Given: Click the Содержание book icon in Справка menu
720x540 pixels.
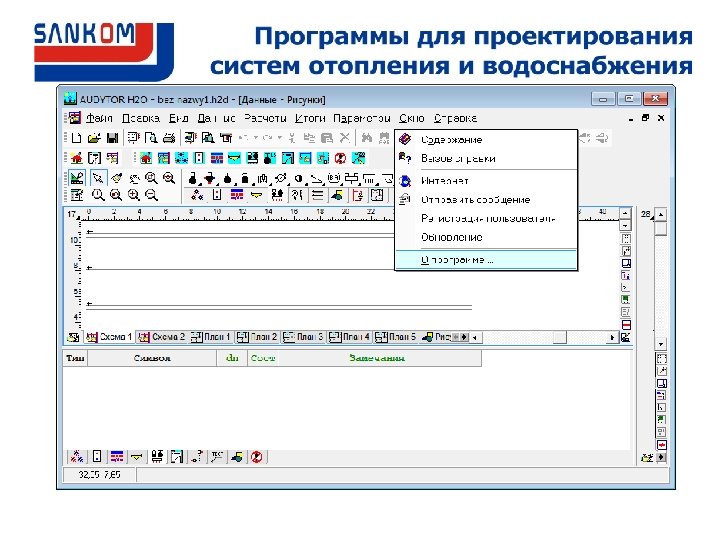Looking at the screenshot, I should pyautogui.click(x=405, y=139).
